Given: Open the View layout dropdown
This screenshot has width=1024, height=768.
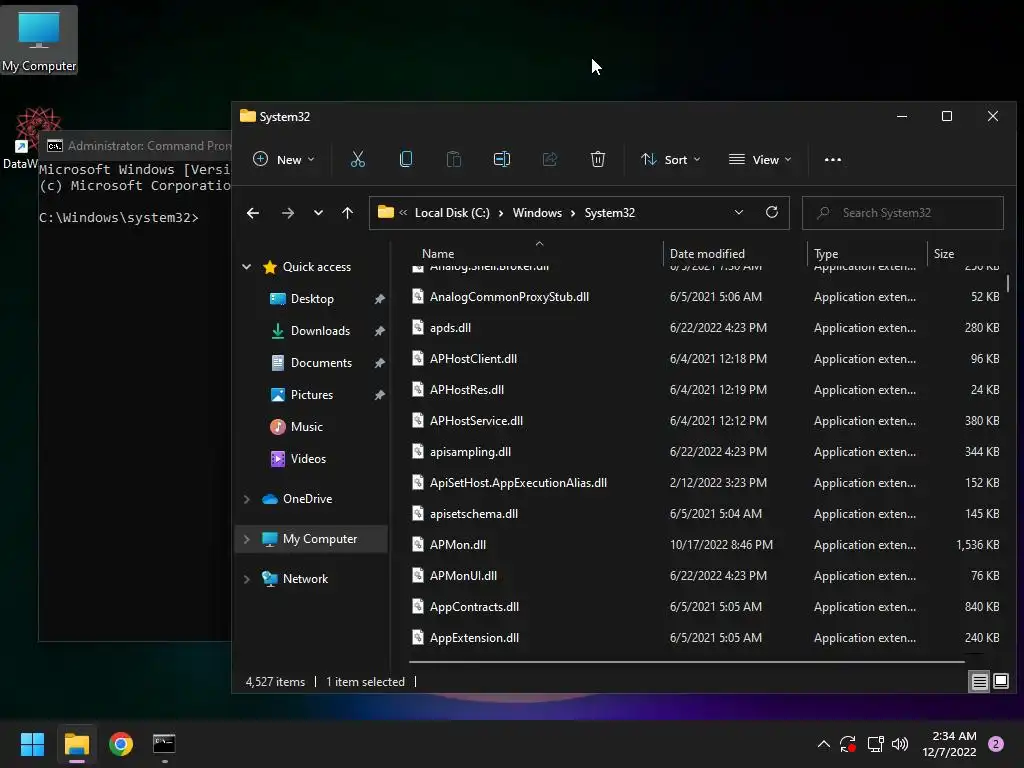Looking at the screenshot, I should pos(760,159).
